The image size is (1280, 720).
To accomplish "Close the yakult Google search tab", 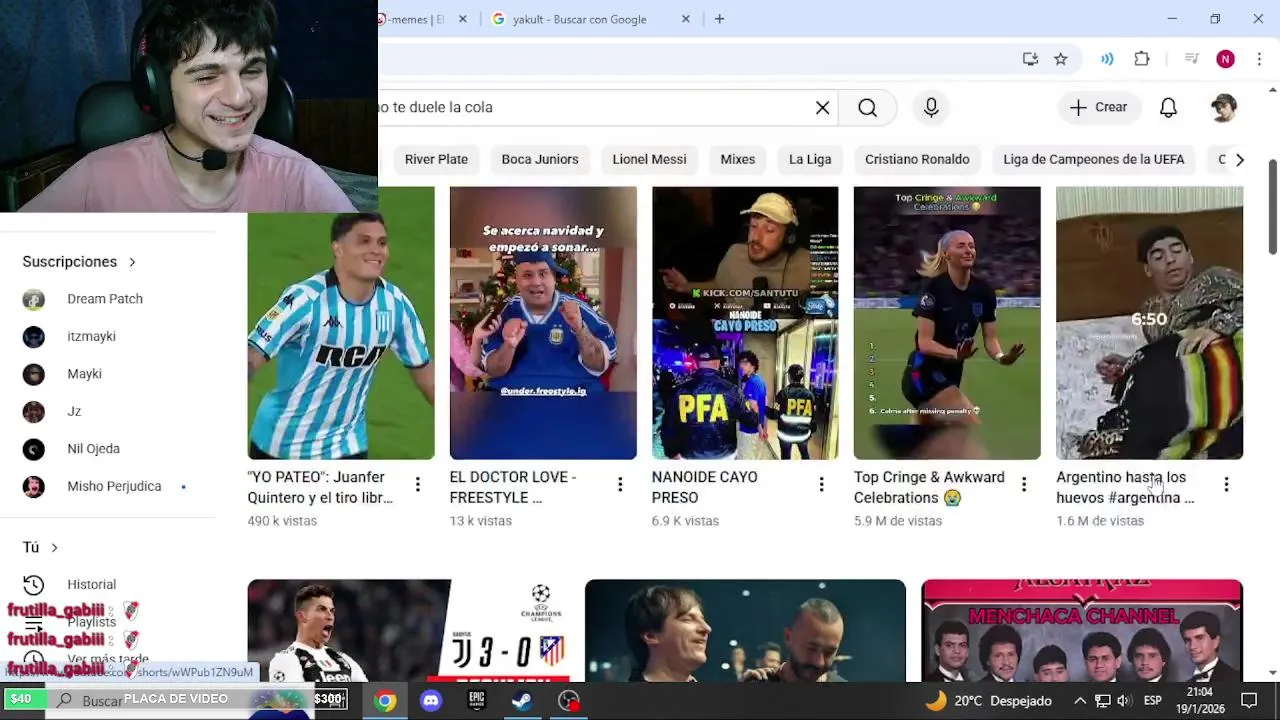I will pos(686,19).
